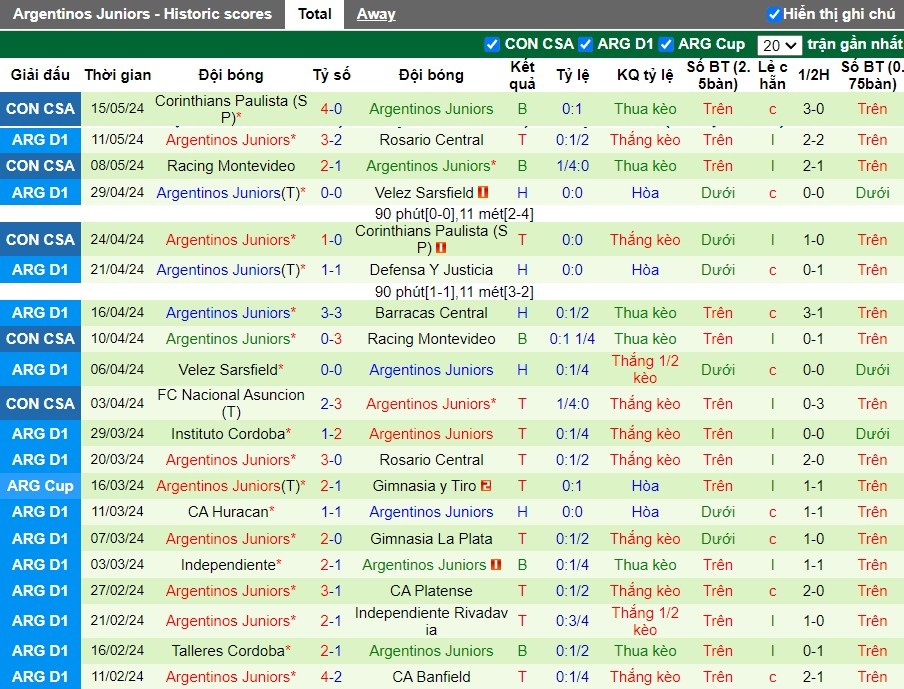
Task: Click the 4-2 score versus CA Banfield
Action: tap(332, 676)
